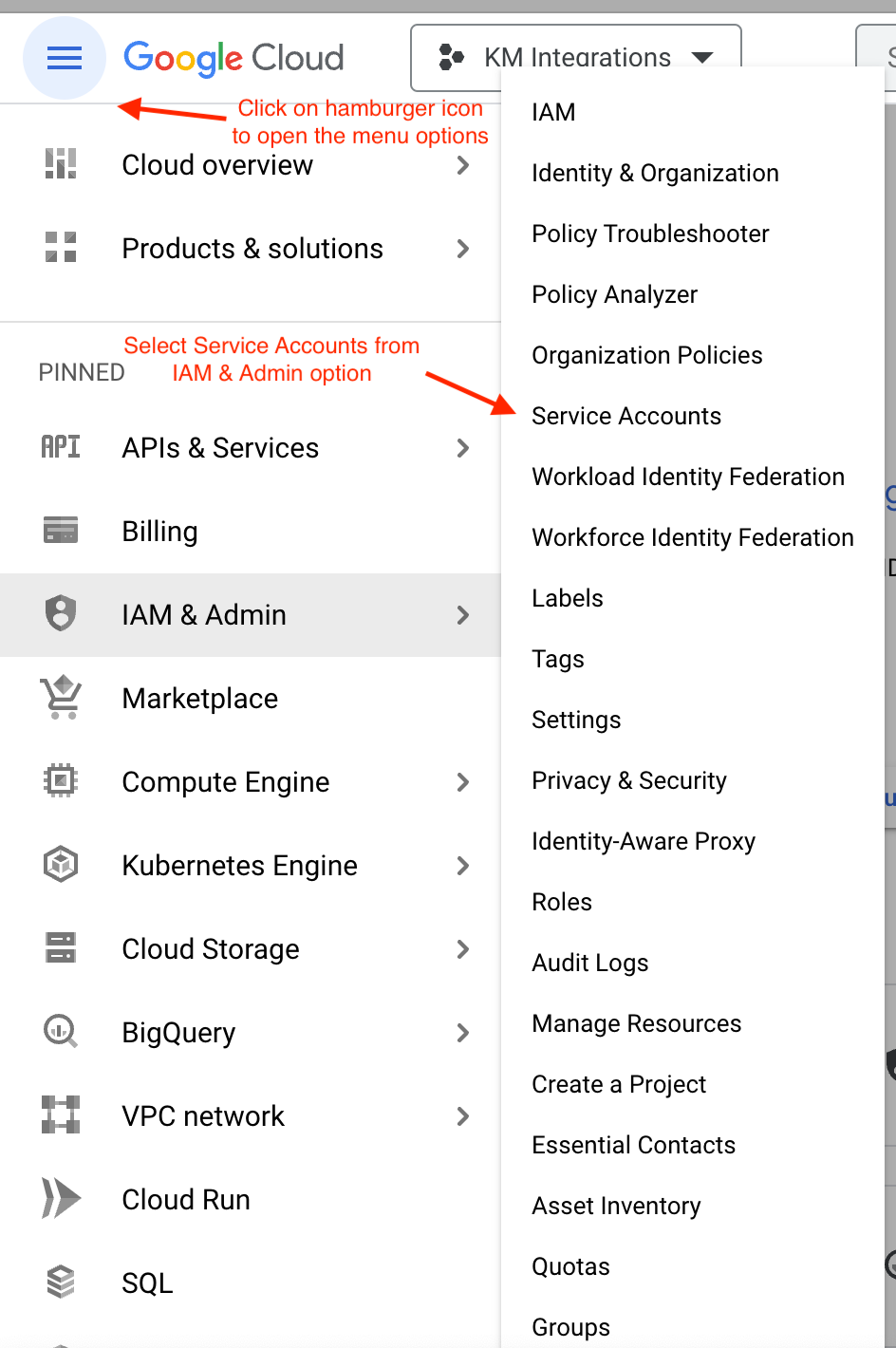Click the Google Cloud logo
The height and width of the screenshot is (1348, 896).
[233, 59]
